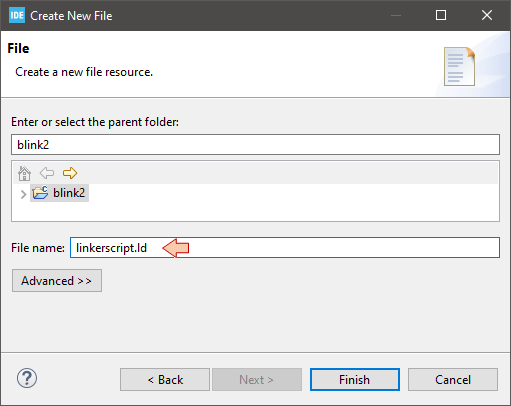Expand options with the Advanced >> button

(57, 281)
